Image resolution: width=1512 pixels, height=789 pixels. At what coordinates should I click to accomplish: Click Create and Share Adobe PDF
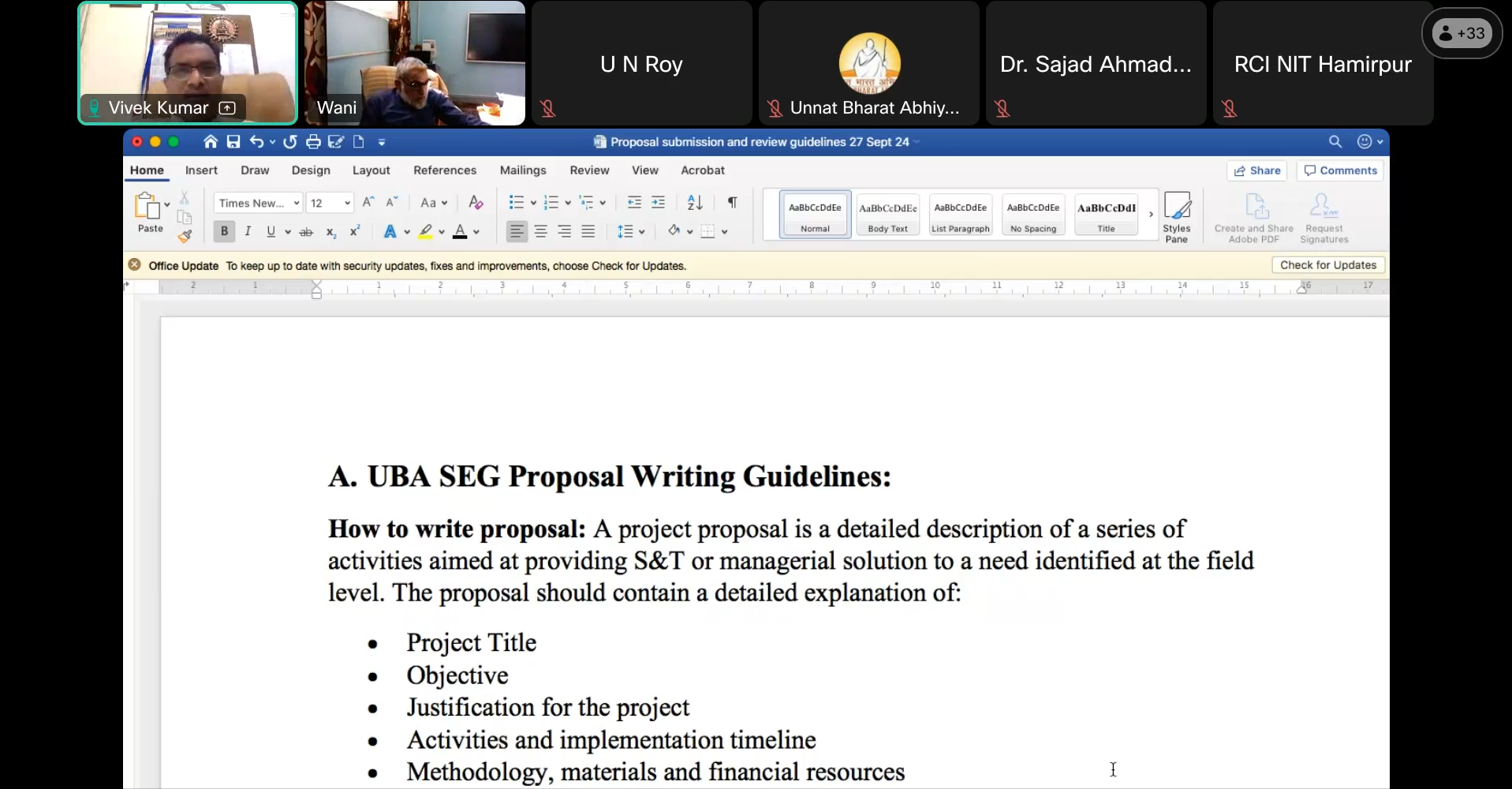1254,218
